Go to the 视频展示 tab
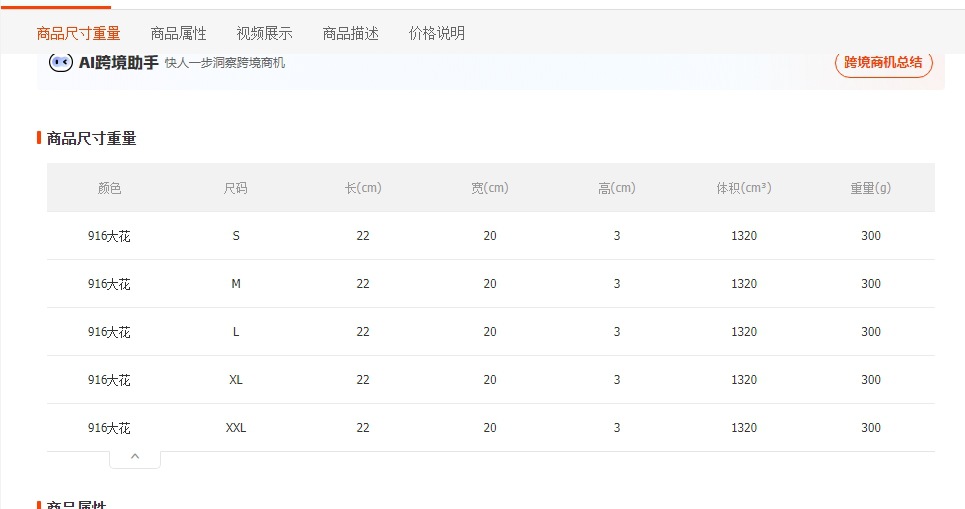The height and width of the screenshot is (509, 965). click(x=264, y=33)
